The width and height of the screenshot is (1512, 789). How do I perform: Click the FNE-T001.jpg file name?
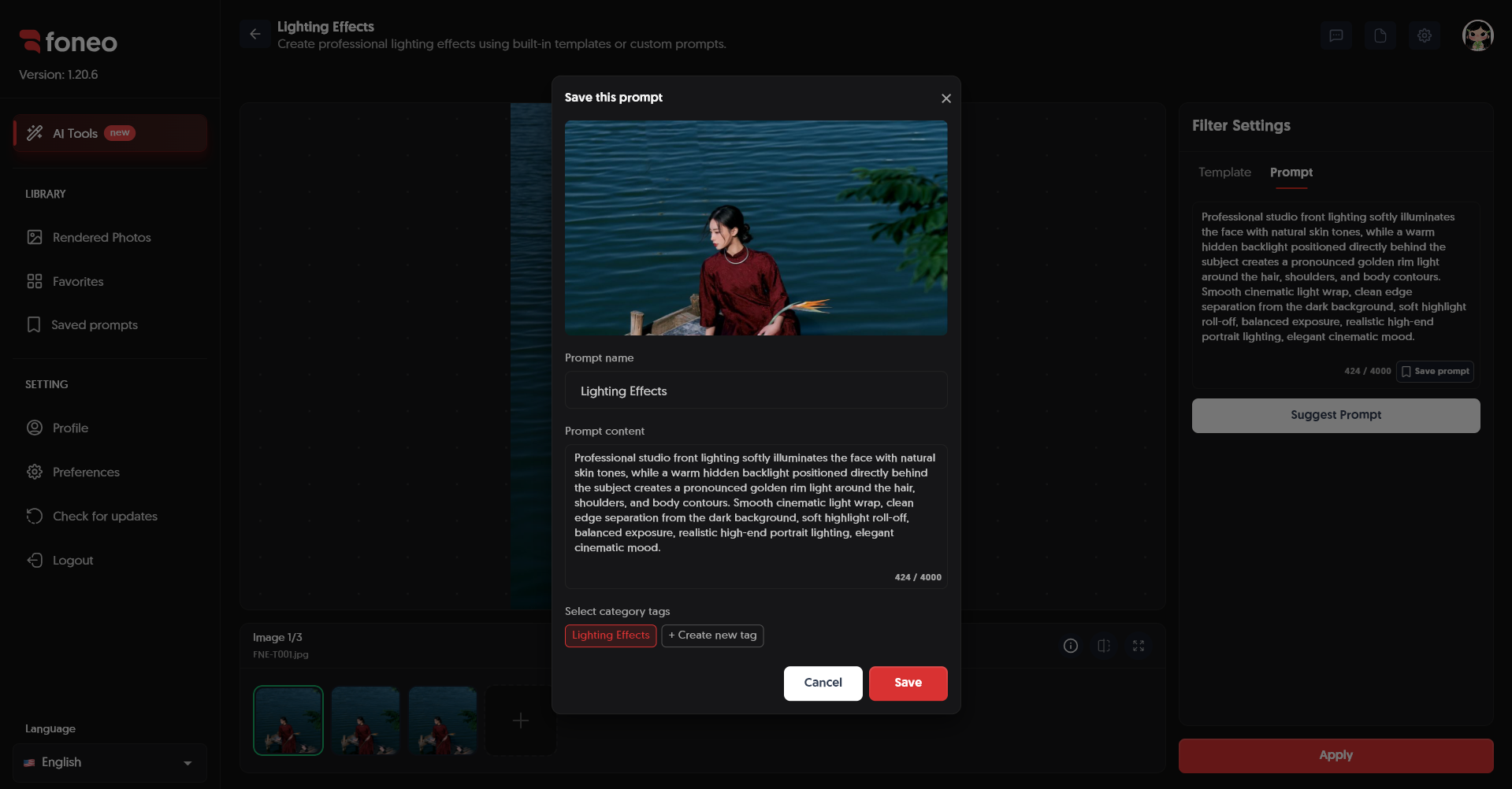pos(280,654)
